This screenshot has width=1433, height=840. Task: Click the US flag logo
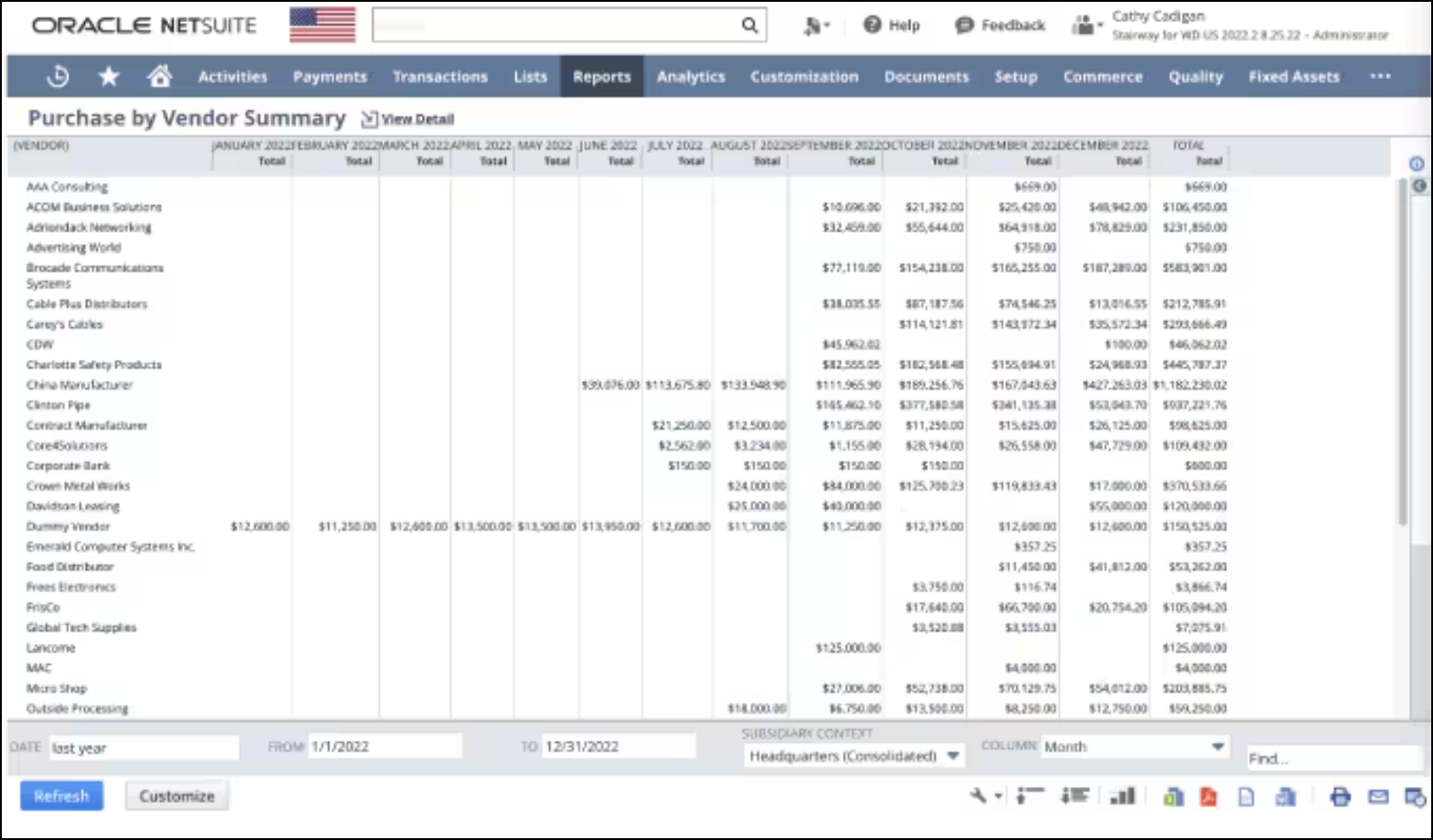323,25
